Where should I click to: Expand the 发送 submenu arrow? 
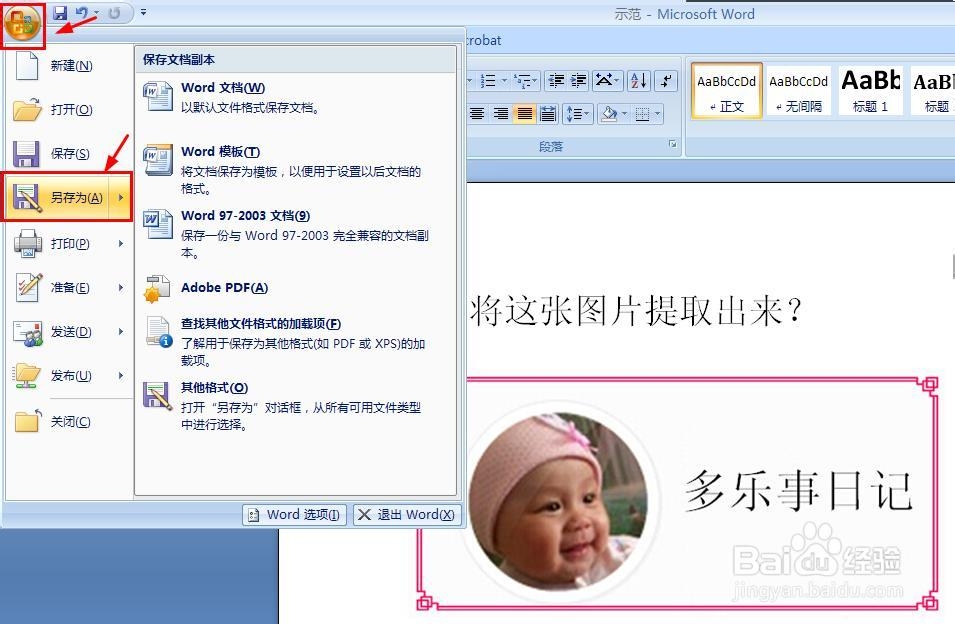[x=121, y=332]
